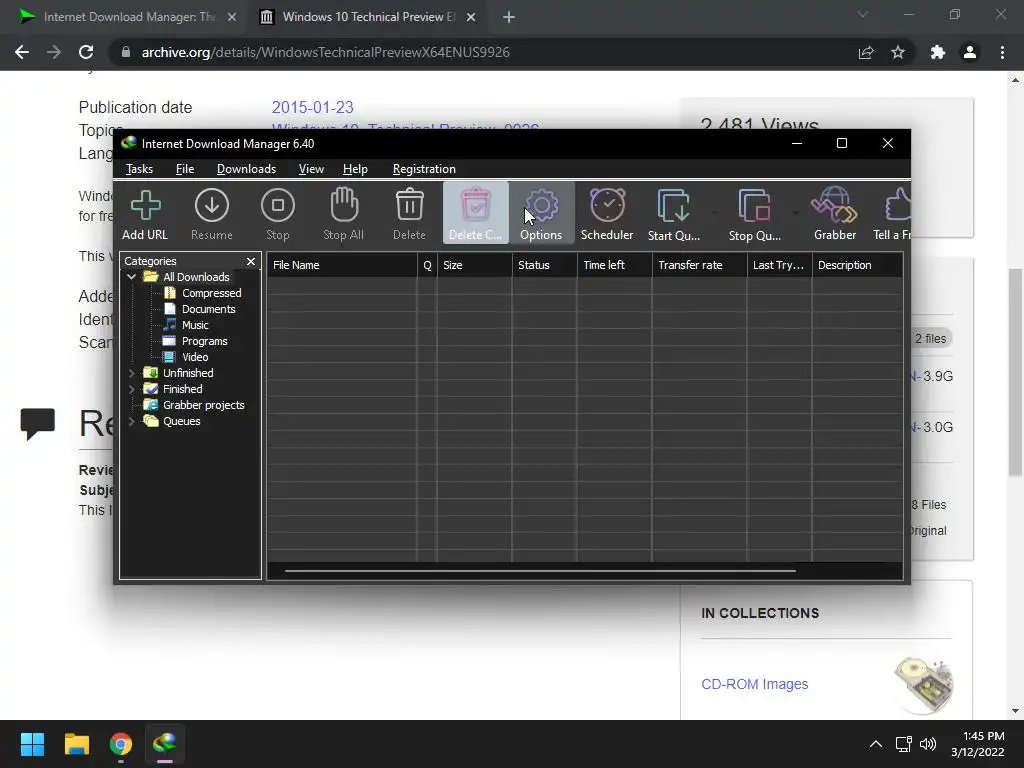Collapse the All Downloads tree node

pyautogui.click(x=132, y=277)
